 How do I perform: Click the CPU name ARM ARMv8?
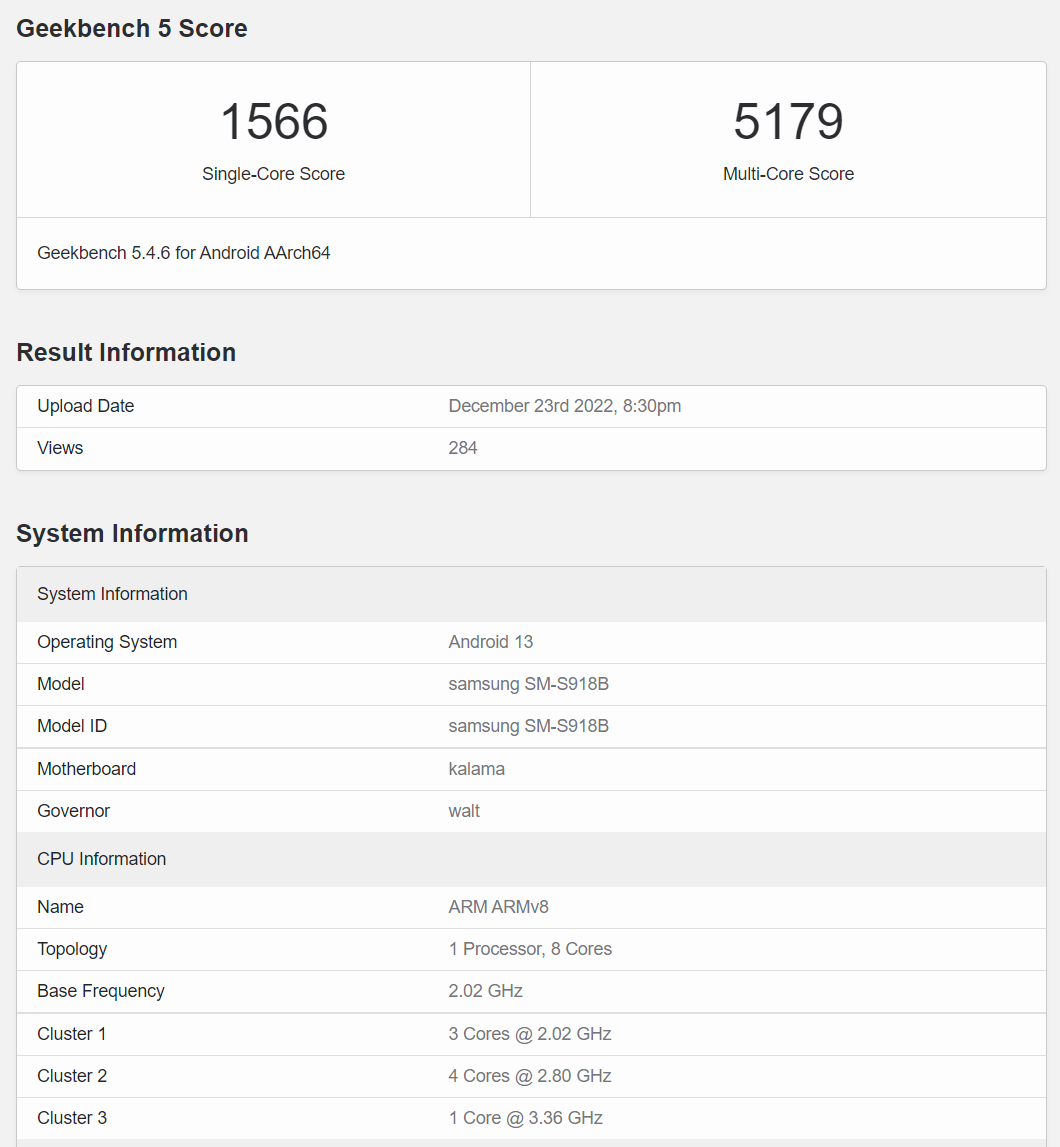[x=498, y=907]
